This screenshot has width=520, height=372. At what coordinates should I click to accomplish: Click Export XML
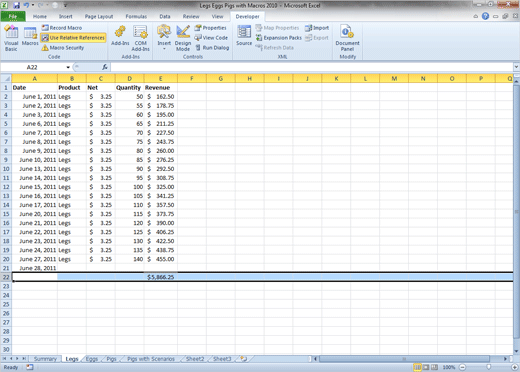click(x=317, y=38)
